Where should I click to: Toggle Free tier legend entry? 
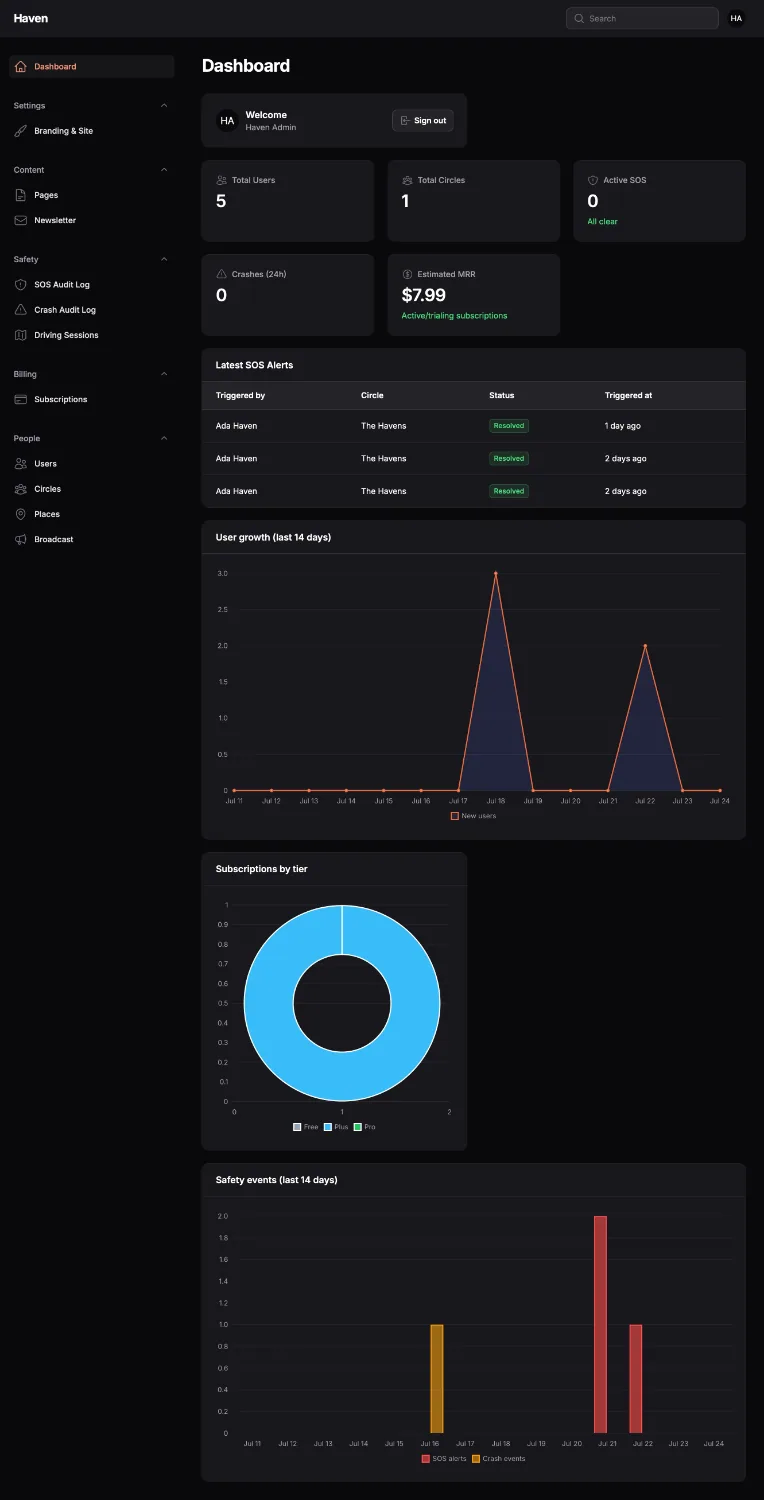[x=305, y=1127]
